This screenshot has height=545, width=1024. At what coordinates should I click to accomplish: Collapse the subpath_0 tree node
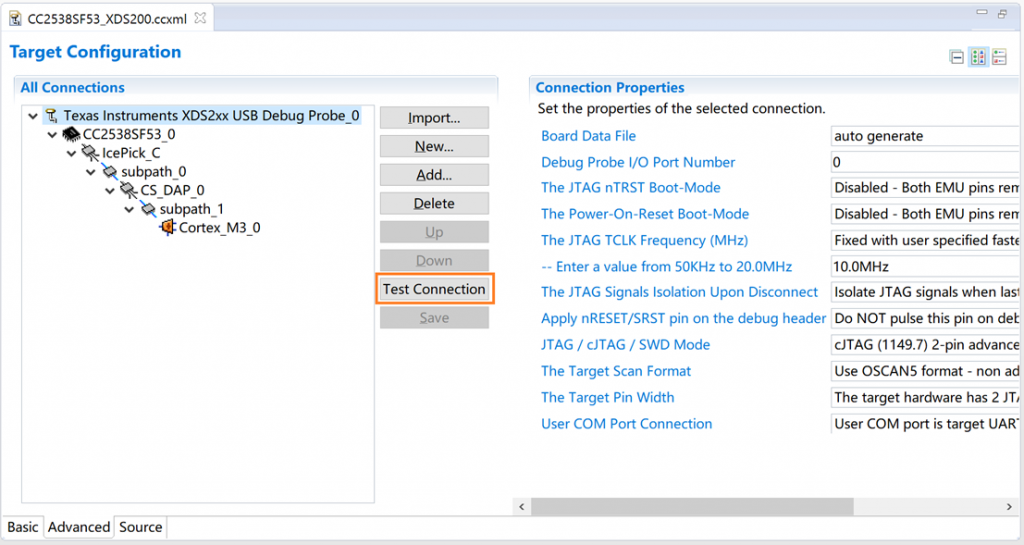click(x=91, y=172)
